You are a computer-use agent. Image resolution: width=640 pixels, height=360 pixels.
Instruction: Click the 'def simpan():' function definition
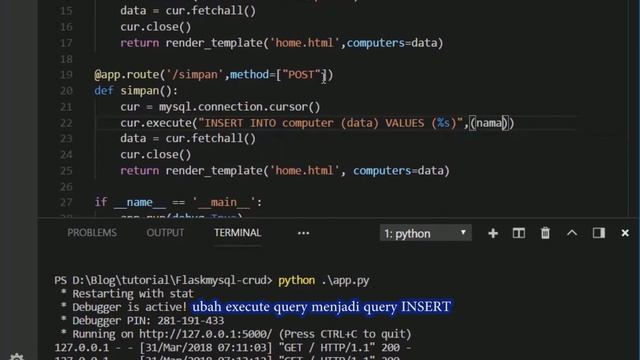136,91
